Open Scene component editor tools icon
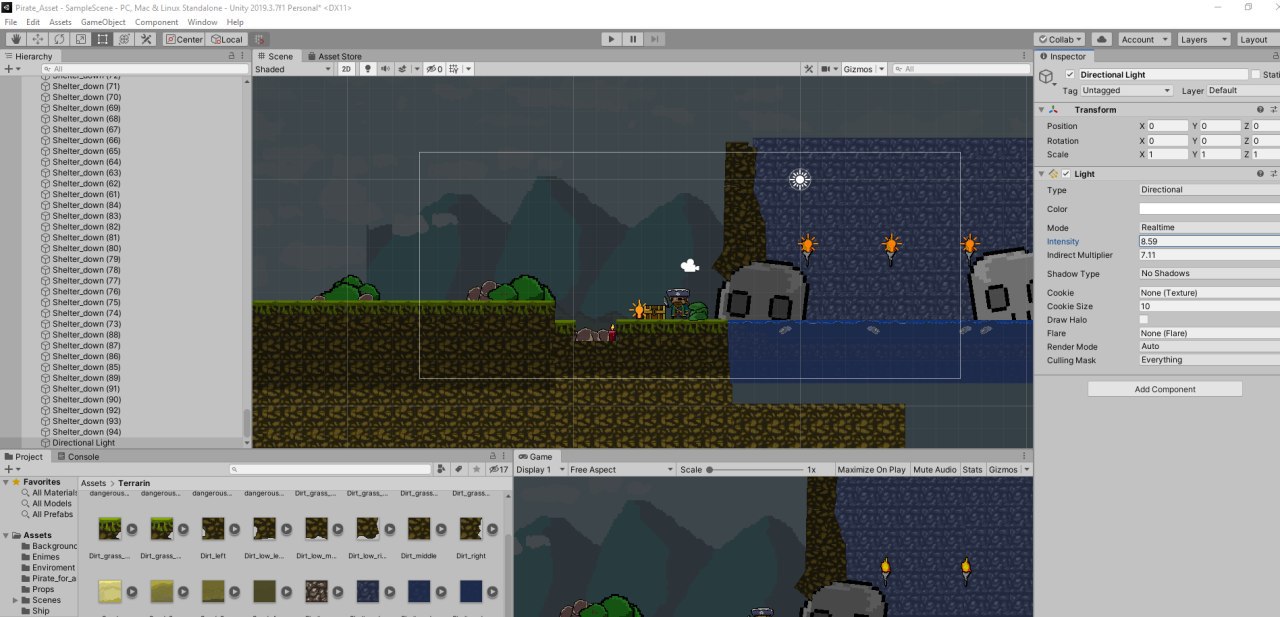Screen dimensions: 1280x617 [x=809, y=69]
